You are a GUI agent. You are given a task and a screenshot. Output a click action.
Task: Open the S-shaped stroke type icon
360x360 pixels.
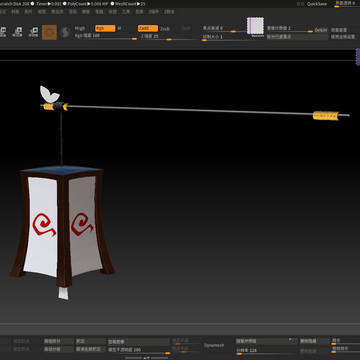(66, 33)
